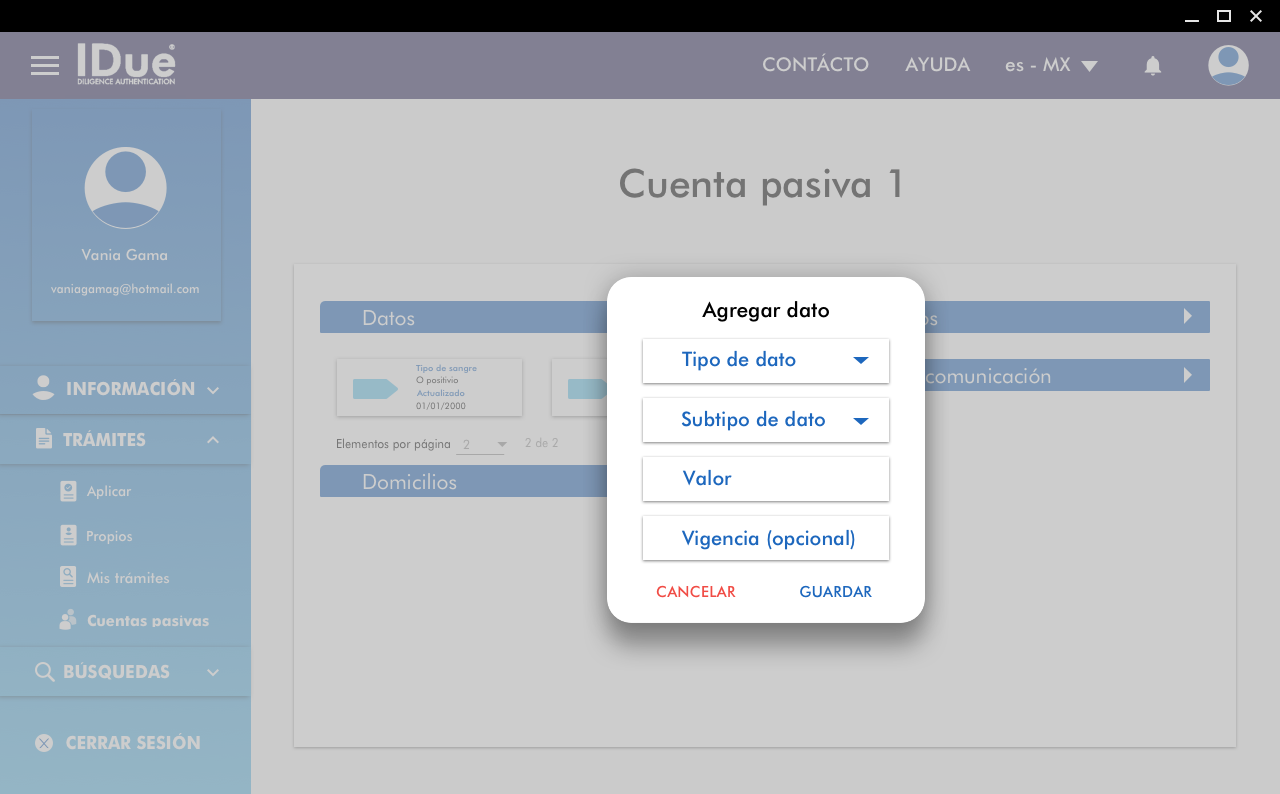Viewport: 1280px width, 794px height.
Task: Open the Subtipo de dato dropdown
Action: (x=765, y=420)
